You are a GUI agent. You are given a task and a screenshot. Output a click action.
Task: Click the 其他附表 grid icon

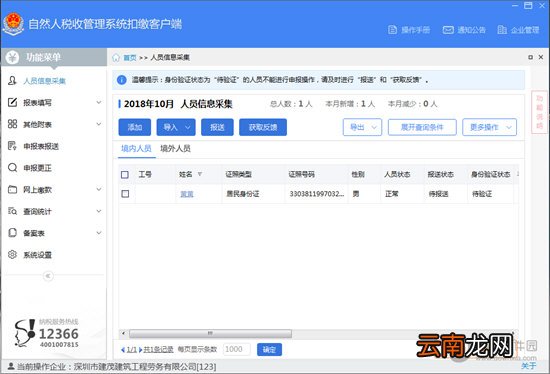12,124
